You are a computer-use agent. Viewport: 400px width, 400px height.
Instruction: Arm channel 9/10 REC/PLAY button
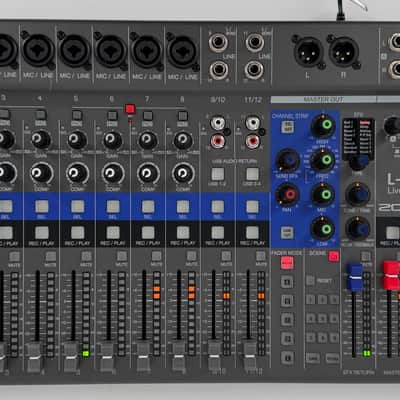pos(218,232)
